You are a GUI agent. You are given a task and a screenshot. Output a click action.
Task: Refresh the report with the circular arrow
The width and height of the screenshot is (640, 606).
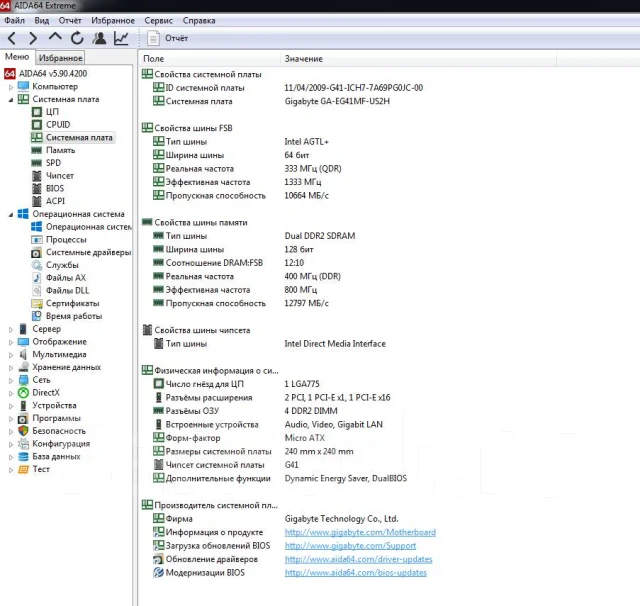[x=77, y=38]
